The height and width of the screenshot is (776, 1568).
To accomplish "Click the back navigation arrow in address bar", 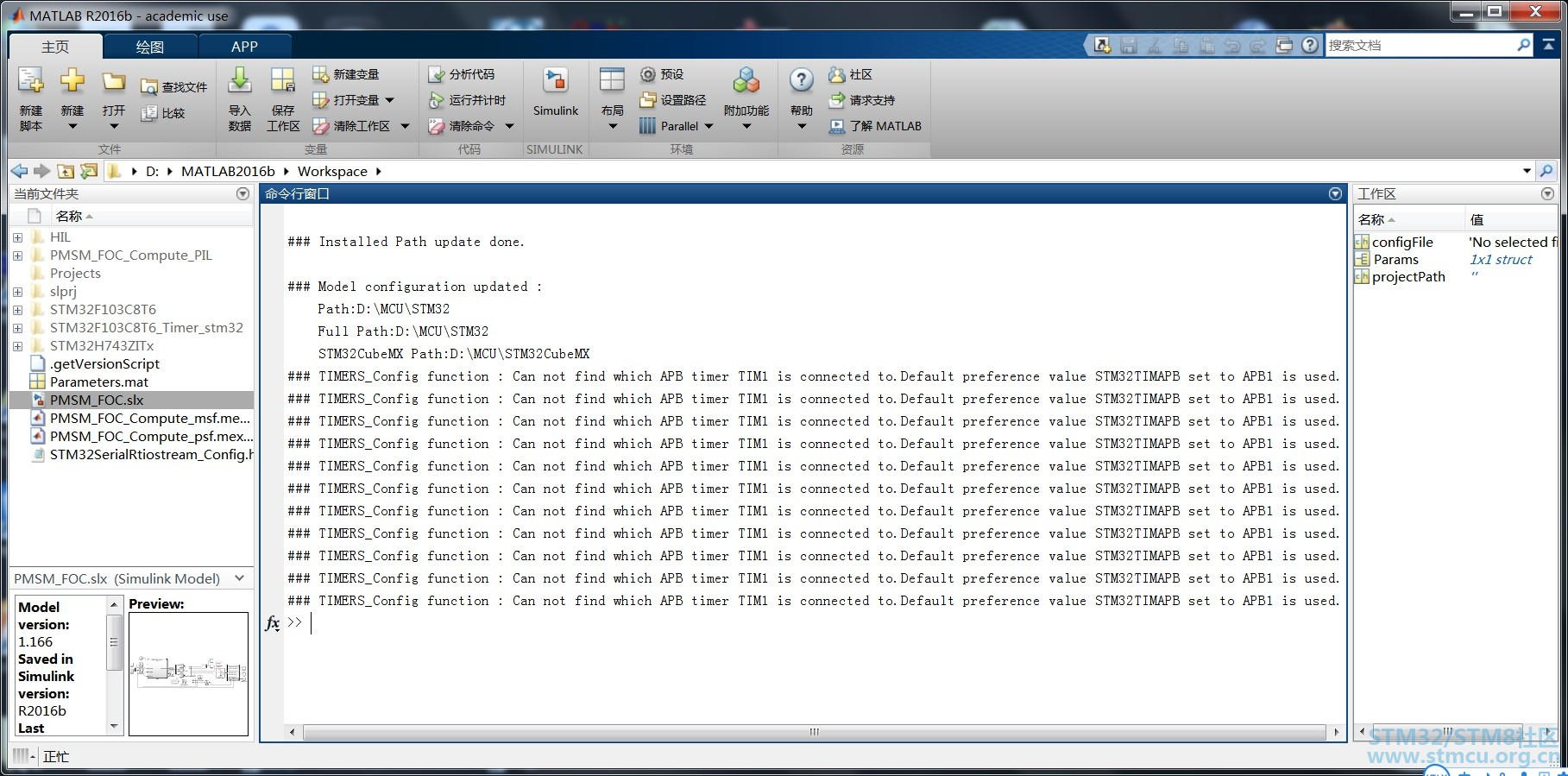I will [19, 171].
